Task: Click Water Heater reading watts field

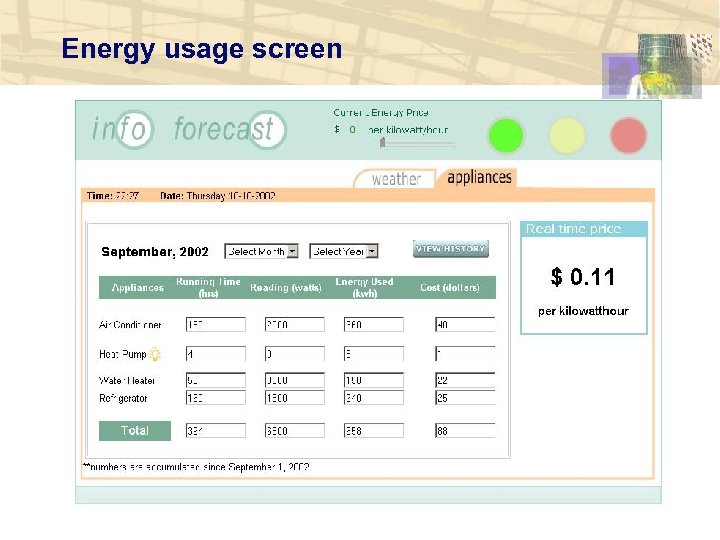Action: 295,380
